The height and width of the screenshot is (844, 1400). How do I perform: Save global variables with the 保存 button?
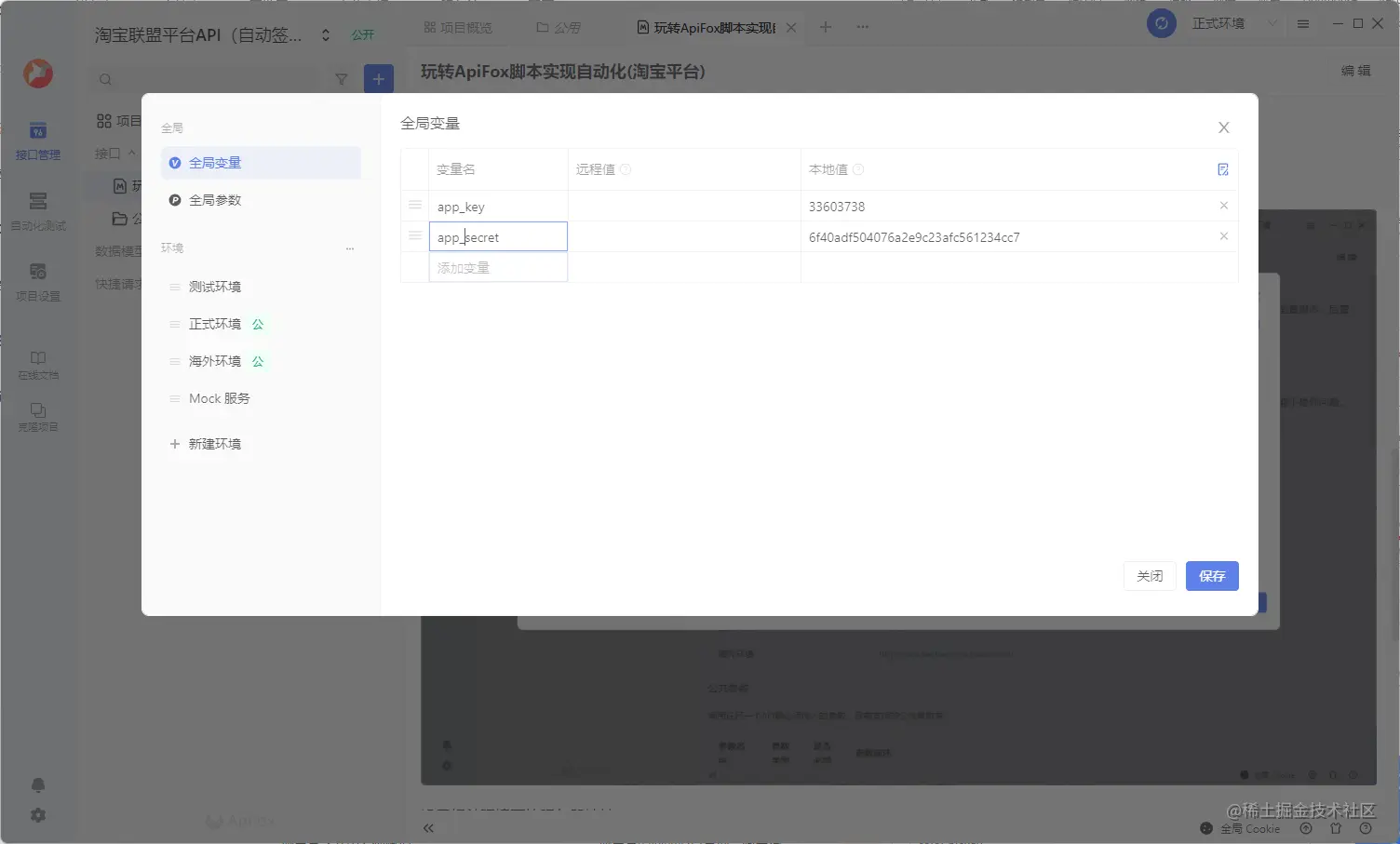coord(1212,576)
